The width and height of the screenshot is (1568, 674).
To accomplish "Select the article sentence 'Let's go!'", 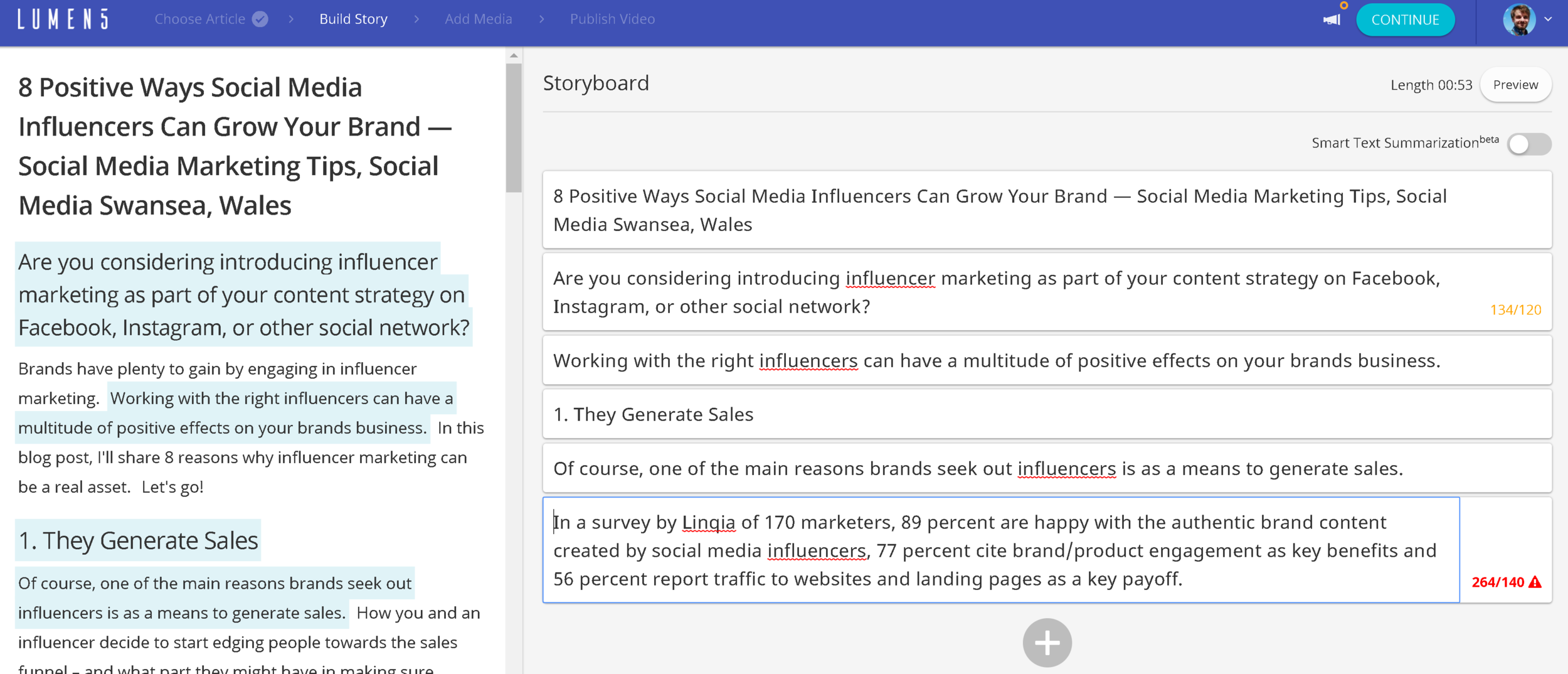I will (172, 487).
